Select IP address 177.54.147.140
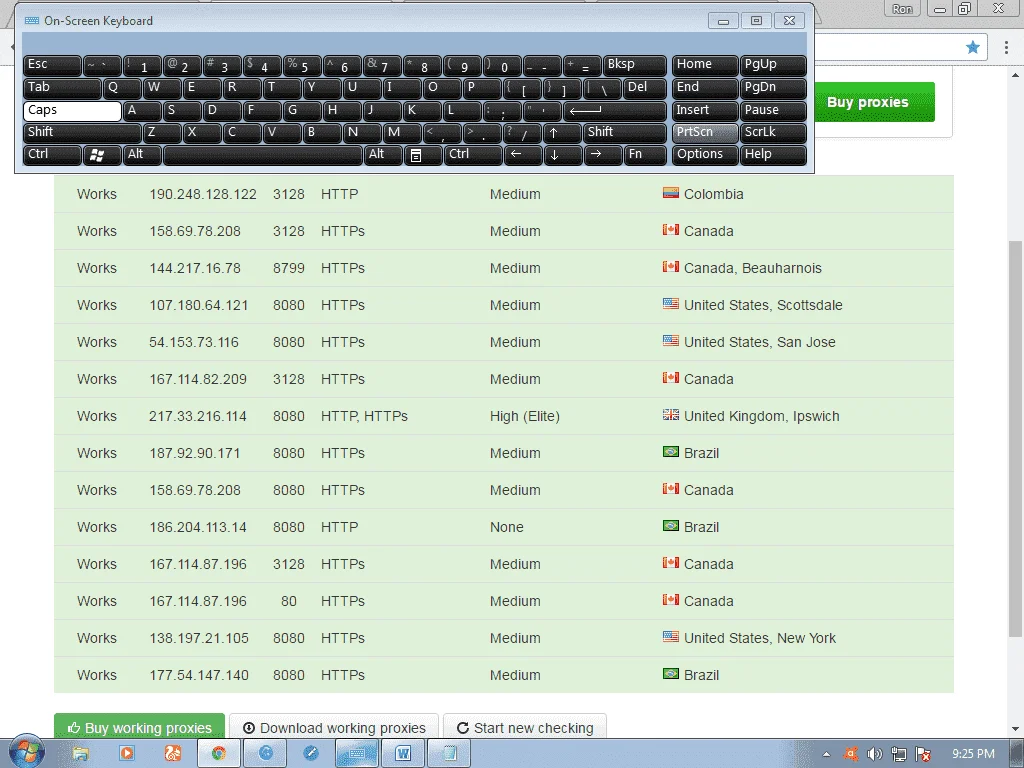This screenshot has width=1024, height=768. point(199,675)
